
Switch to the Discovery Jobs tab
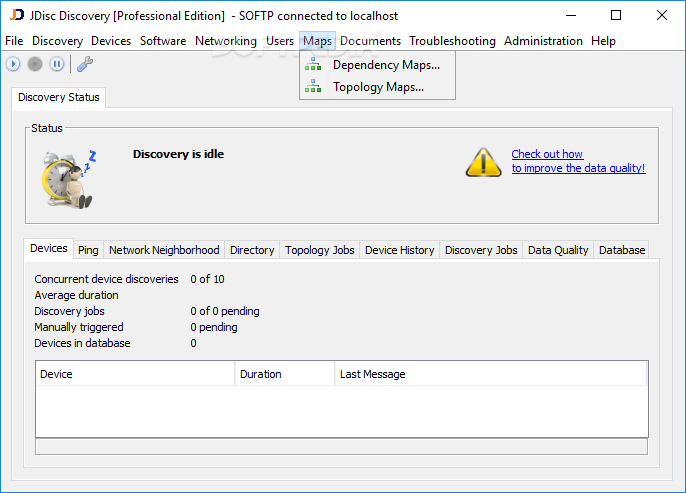click(481, 250)
